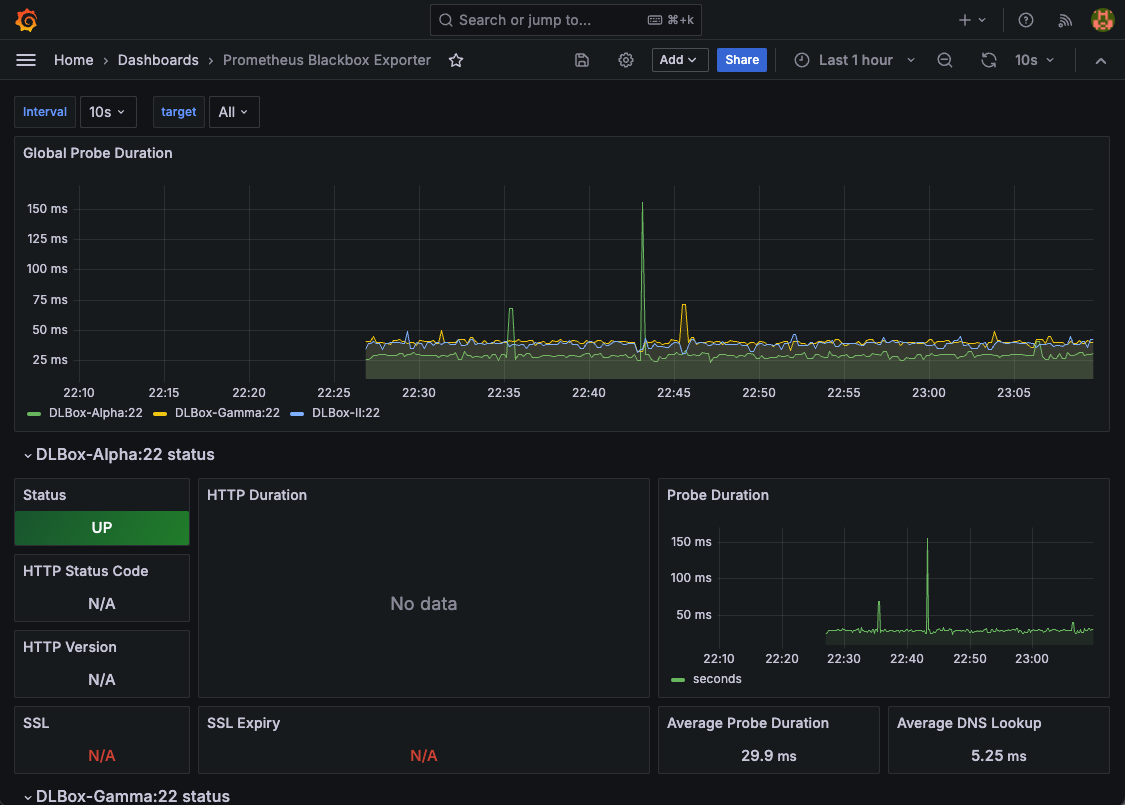Click the Probe Duration panel title

click(x=717, y=495)
